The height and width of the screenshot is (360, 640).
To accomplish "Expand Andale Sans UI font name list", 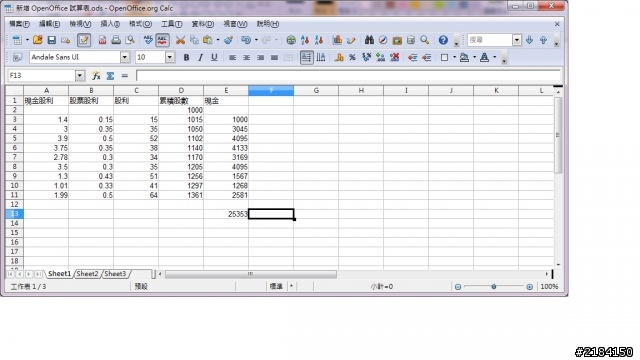I will point(125,58).
